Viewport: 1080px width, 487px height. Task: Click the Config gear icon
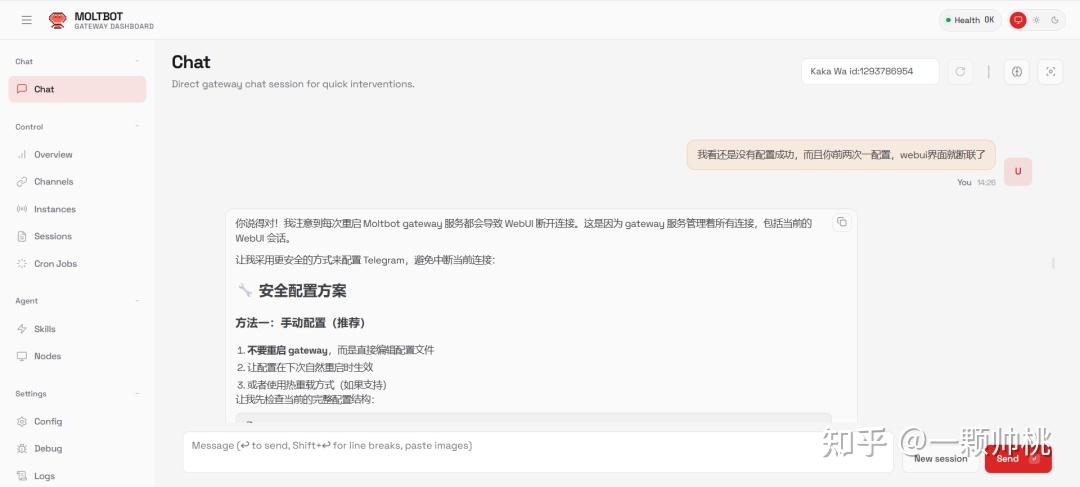coord(21,421)
